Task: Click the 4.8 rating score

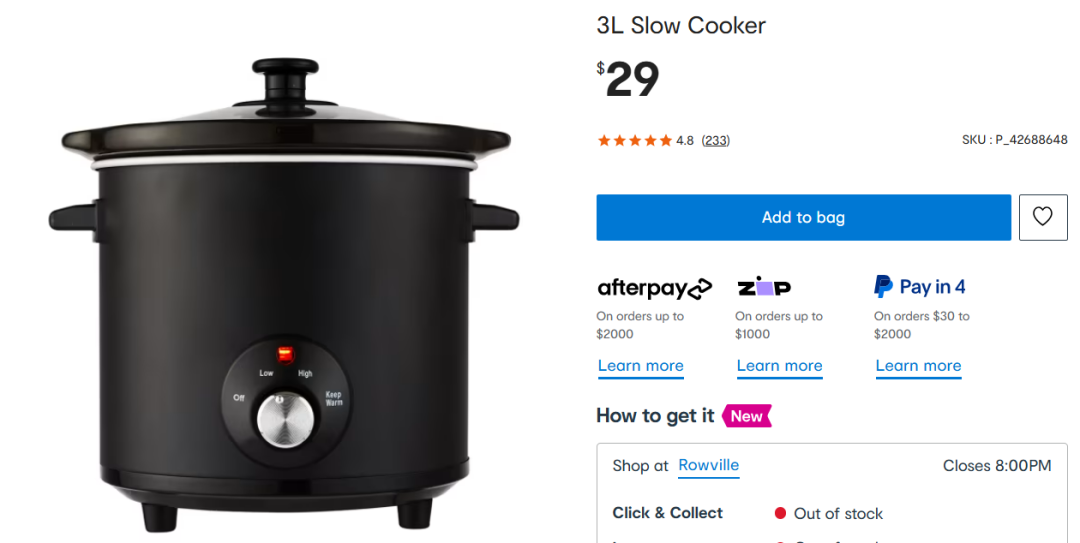Action: click(685, 141)
